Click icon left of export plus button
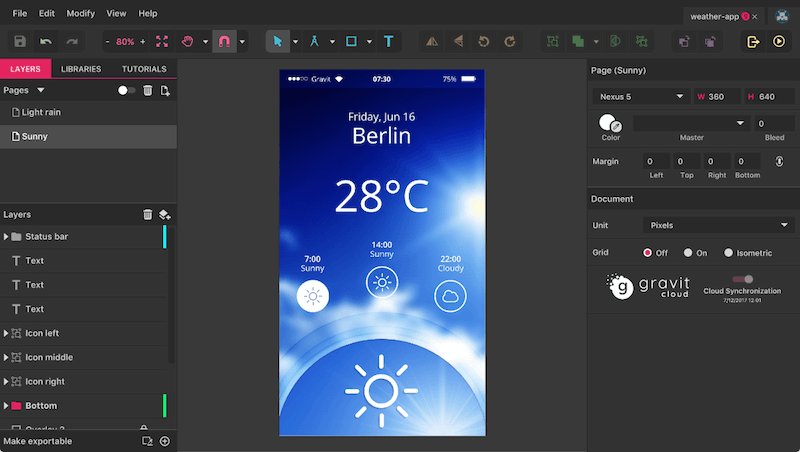The height and width of the screenshot is (452, 800). (147, 441)
